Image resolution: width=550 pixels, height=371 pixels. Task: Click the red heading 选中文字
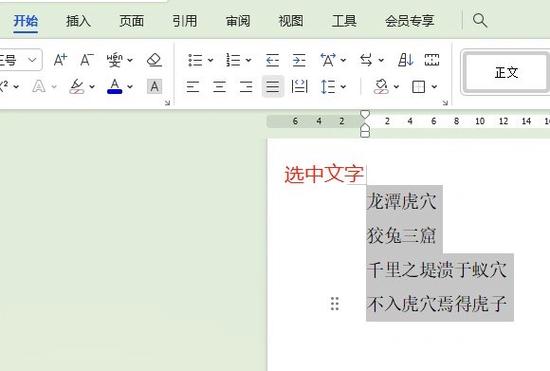(x=324, y=174)
